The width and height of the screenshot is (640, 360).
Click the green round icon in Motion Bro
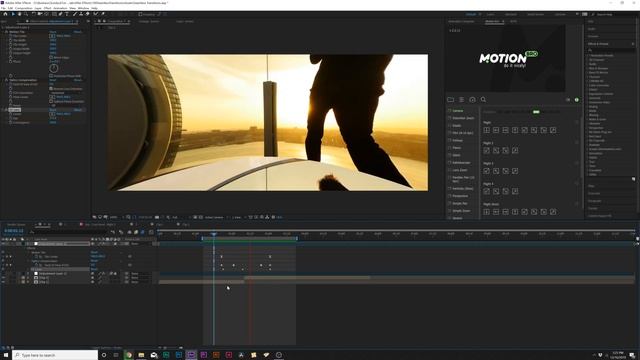point(577,100)
